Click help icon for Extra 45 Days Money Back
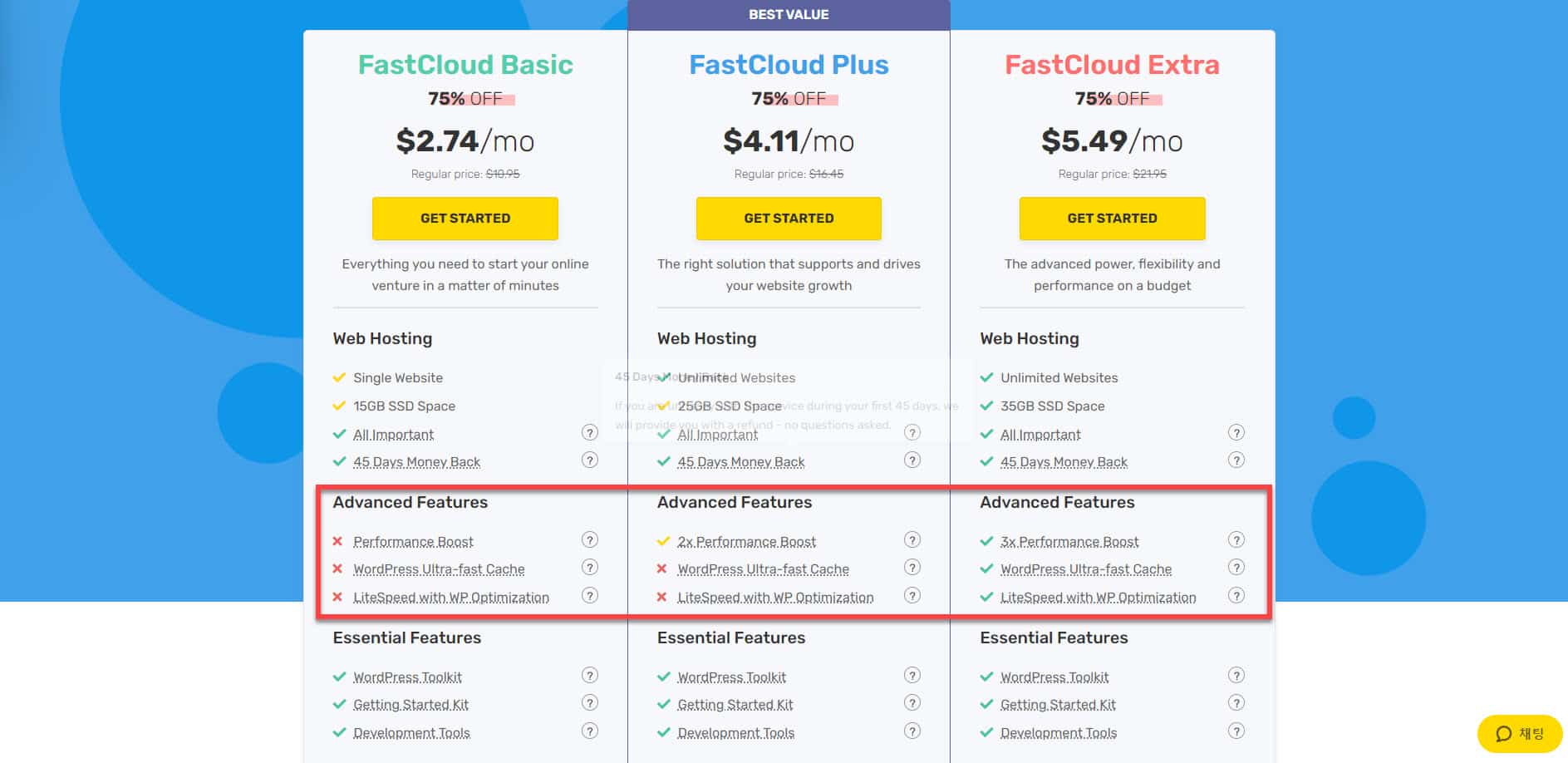1568x763 pixels. point(1236,460)
